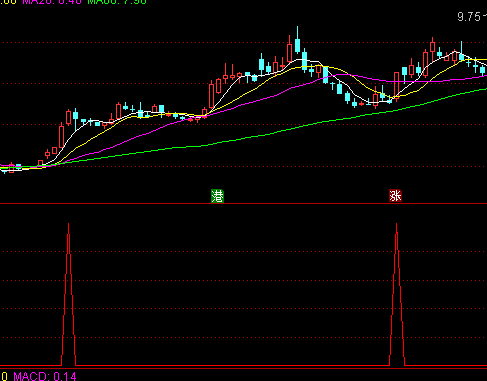Click the MACD: 0.14 indicator label
Screen dimensions: 487x381
pyautogui.click(x=45, y=376)
